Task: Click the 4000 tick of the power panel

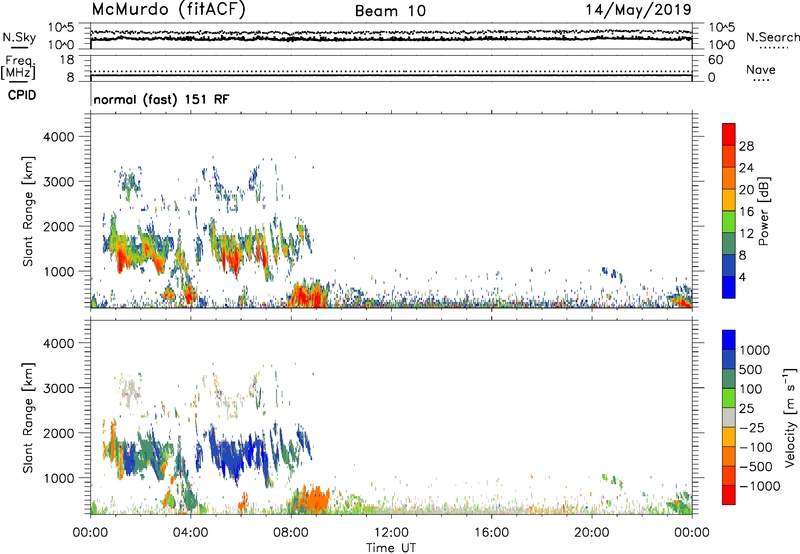Action: pyautogui.click(x=59, y=137)
